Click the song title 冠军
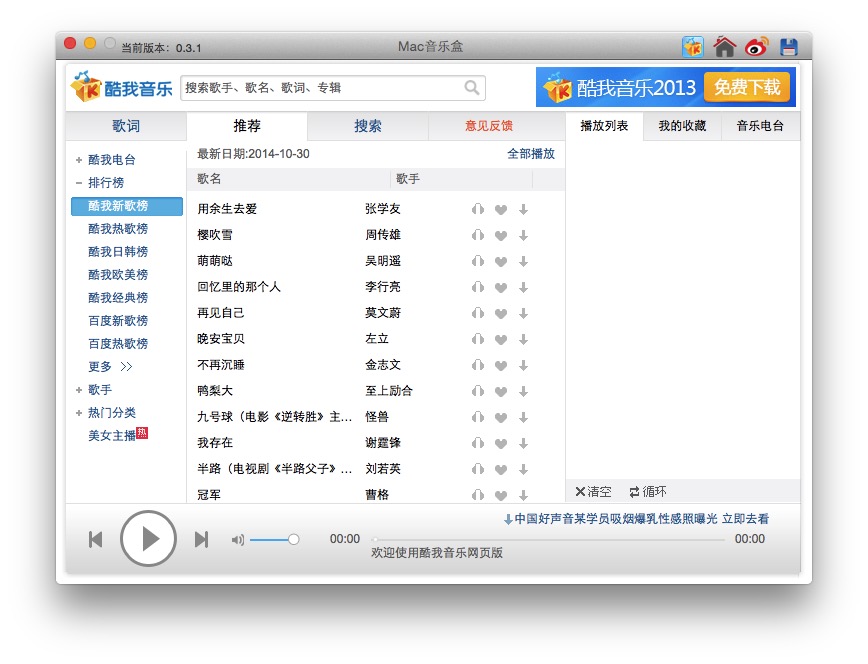 tap(209, 495)
